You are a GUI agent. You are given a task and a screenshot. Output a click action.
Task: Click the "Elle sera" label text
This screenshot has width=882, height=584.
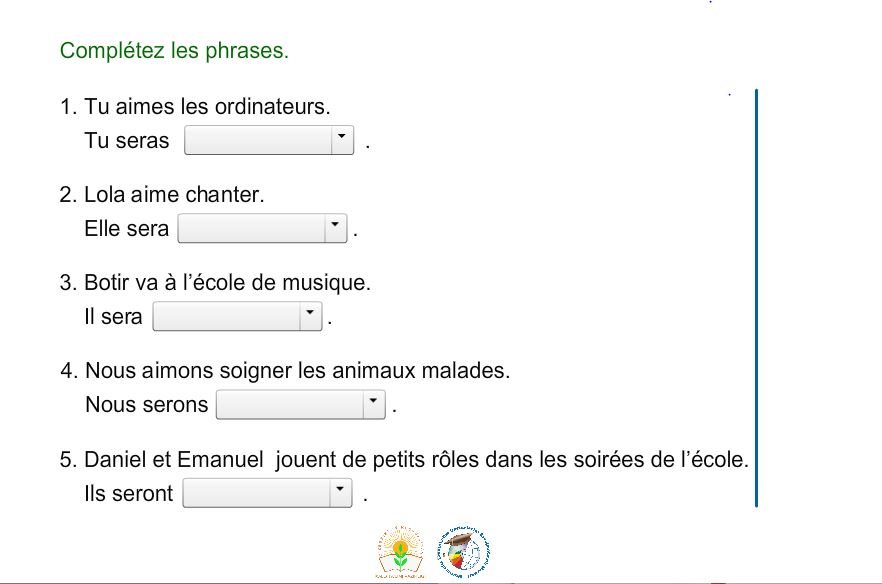pyautogui.click(x=127, y=229)
